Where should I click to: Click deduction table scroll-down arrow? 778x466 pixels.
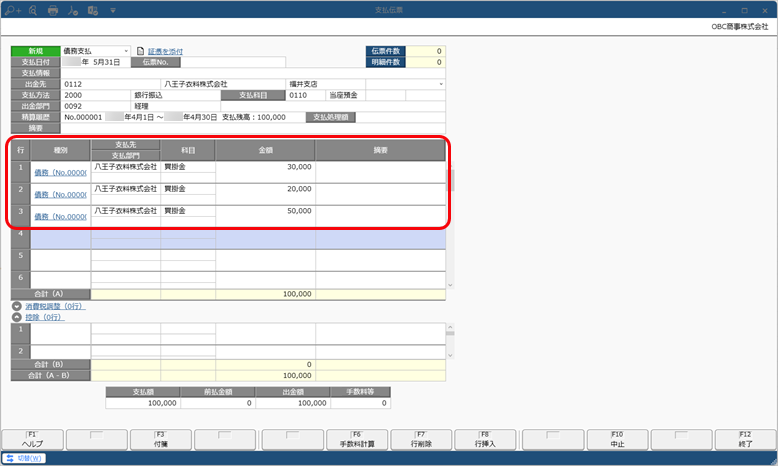451,355
